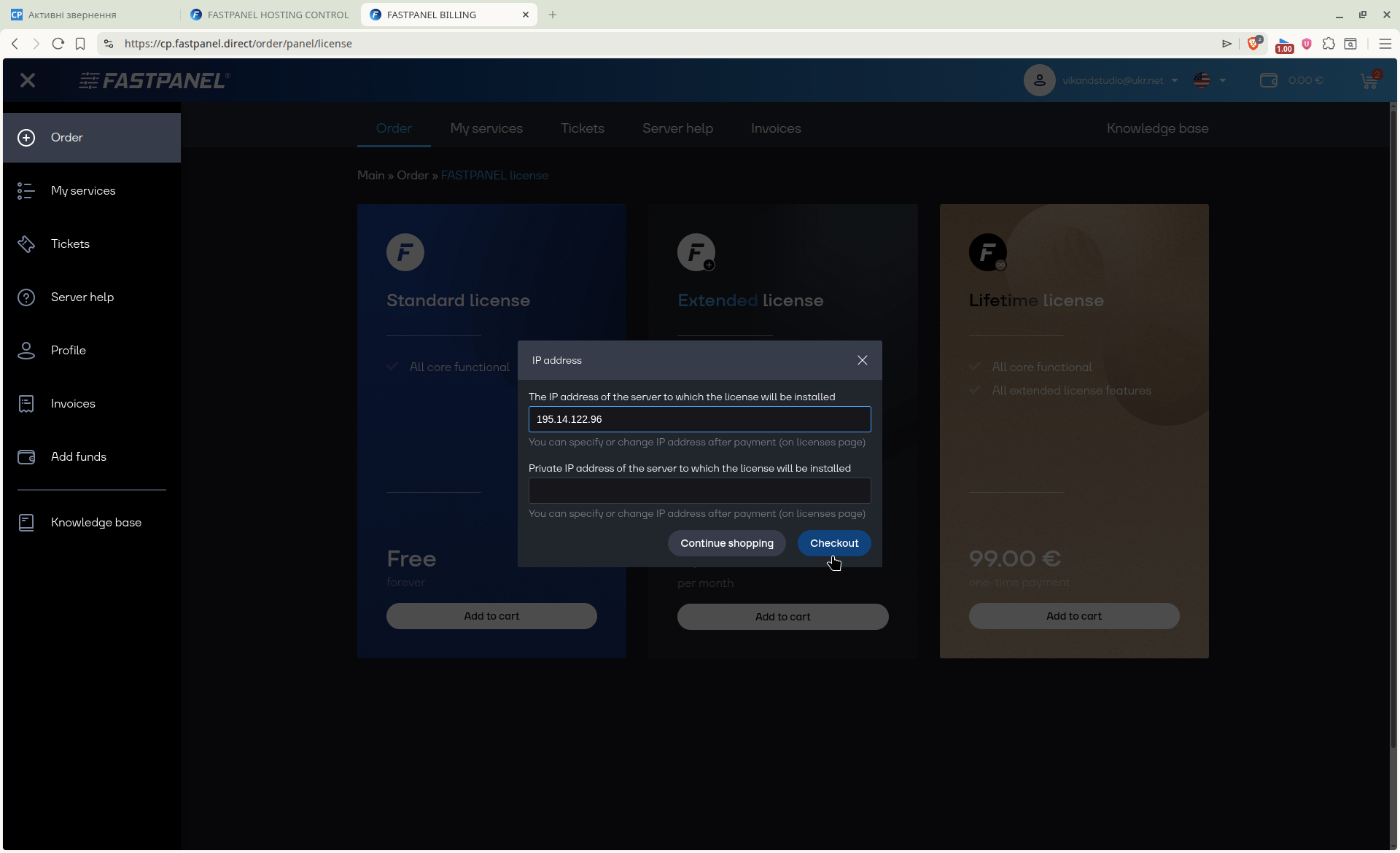Switch to the Tickets tab
This screenshot has width=1400, height=853.
[583, 128]
